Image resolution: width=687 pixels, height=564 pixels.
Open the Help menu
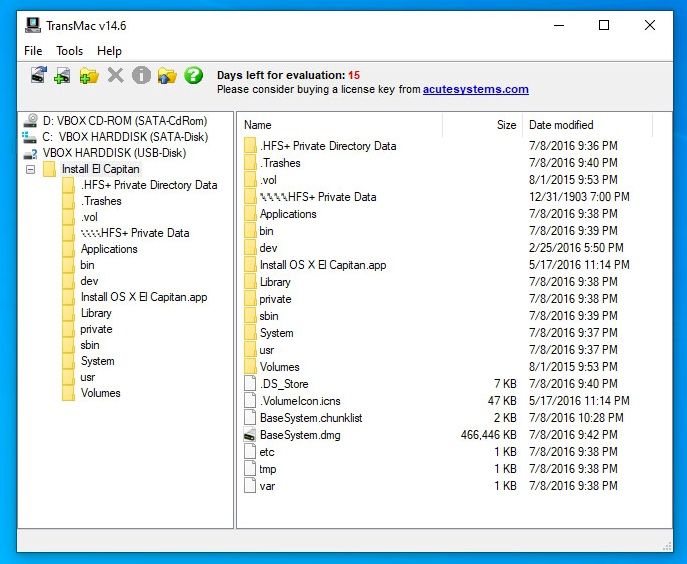tap(109, 51)
